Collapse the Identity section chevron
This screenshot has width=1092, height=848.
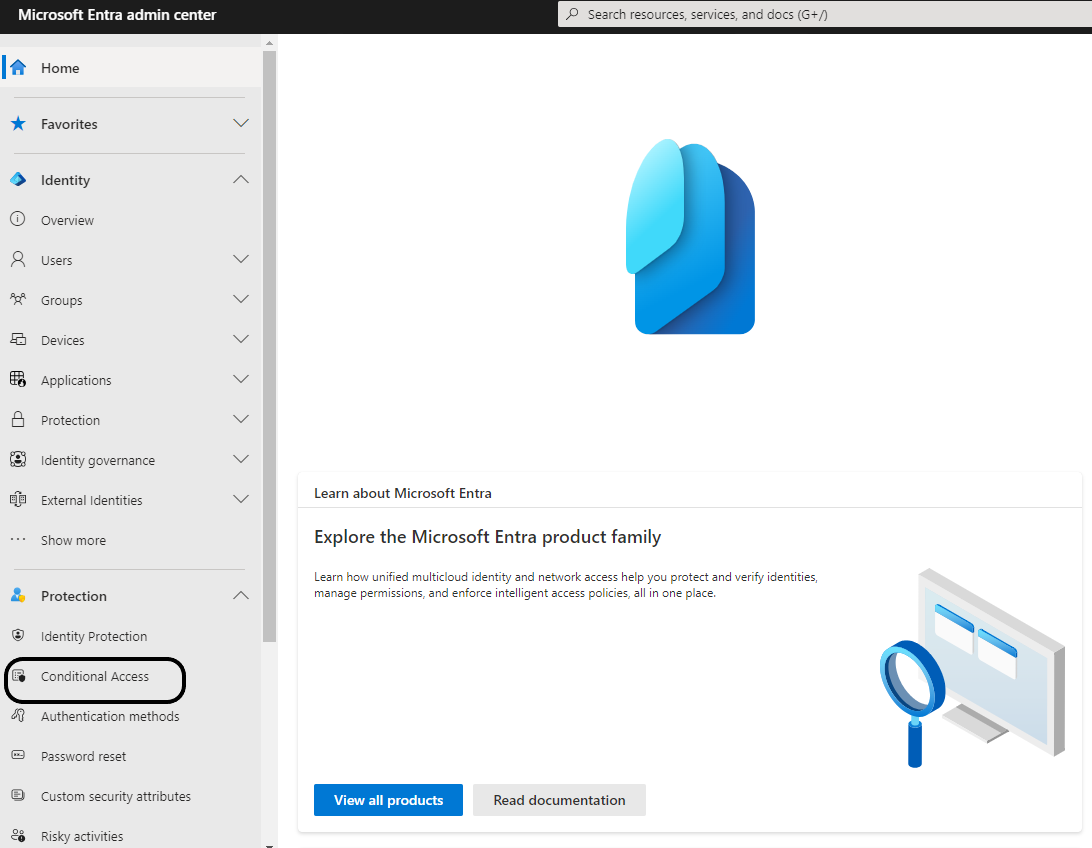[241, 180]
